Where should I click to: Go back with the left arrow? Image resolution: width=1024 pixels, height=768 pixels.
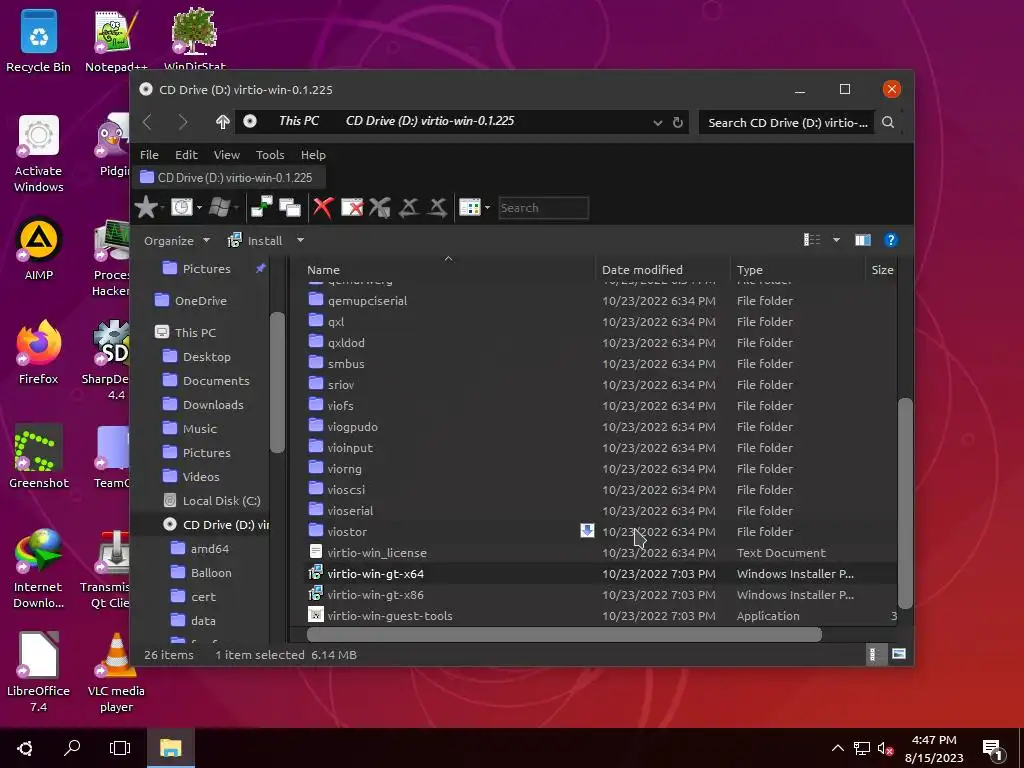tap(148, 121)
